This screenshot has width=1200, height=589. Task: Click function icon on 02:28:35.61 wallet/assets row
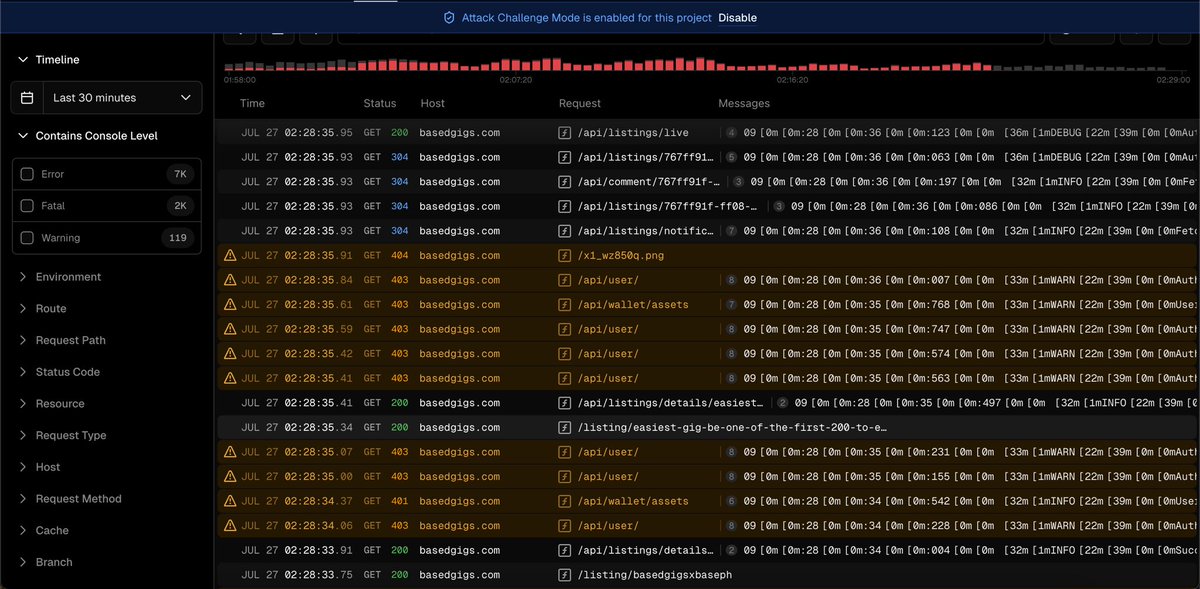tap(565, 305)
